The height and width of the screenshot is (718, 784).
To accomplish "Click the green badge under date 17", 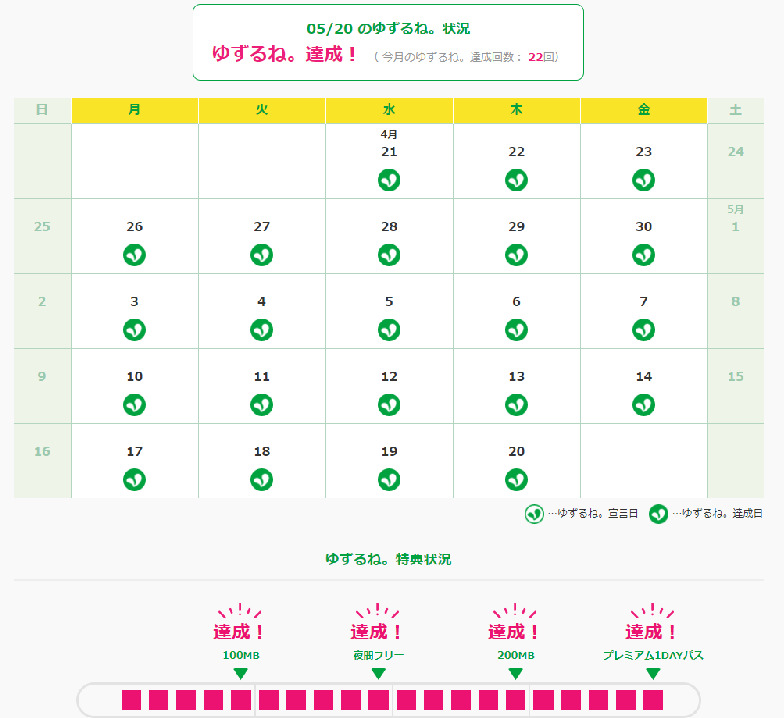I will (135, 479).
